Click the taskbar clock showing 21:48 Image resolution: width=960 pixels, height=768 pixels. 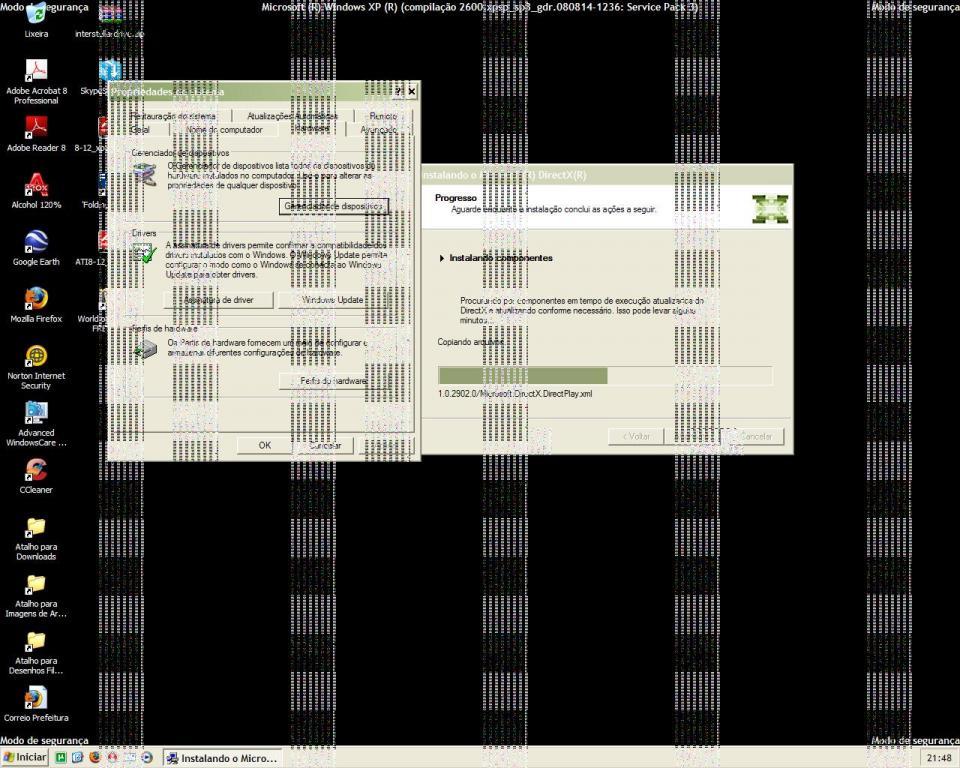click(x=939, y=758)
